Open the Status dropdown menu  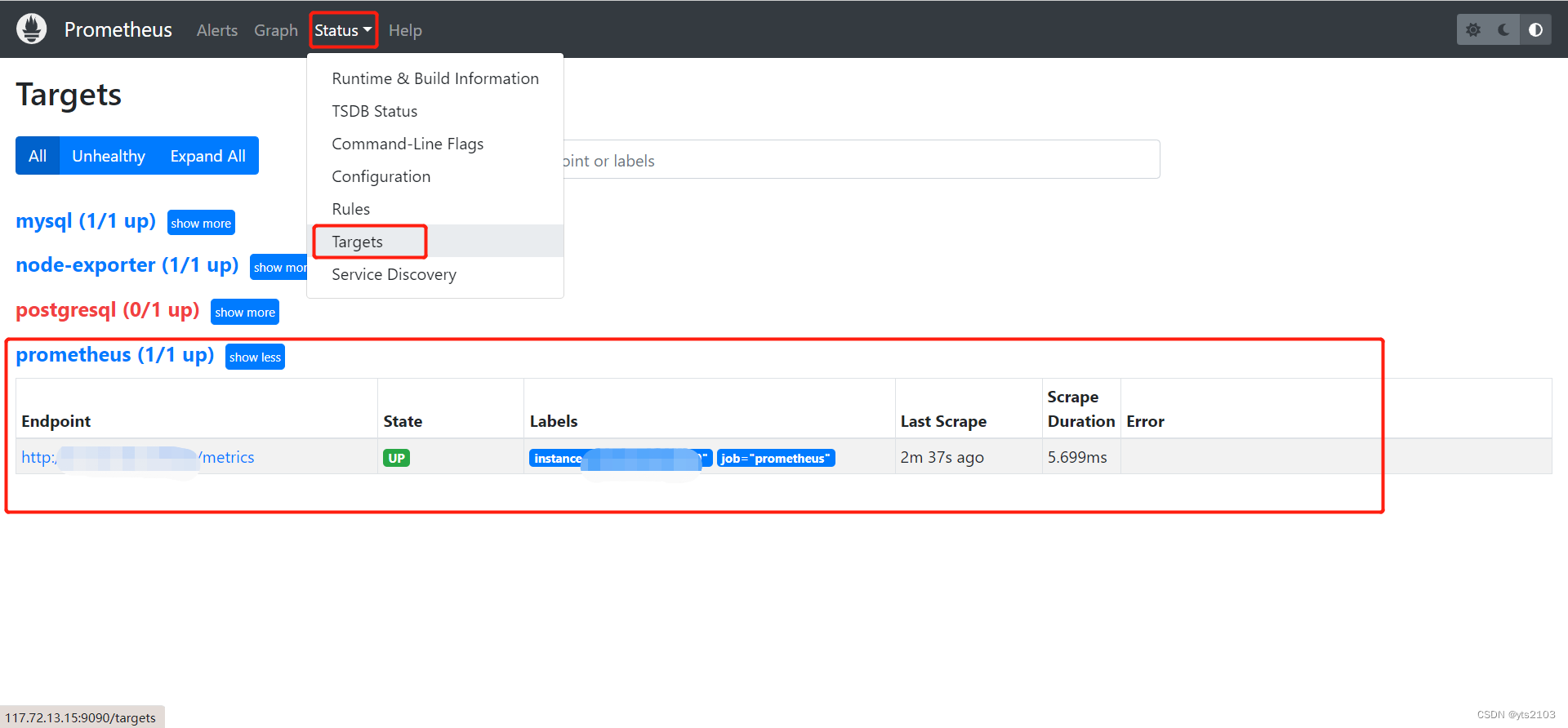343,30
